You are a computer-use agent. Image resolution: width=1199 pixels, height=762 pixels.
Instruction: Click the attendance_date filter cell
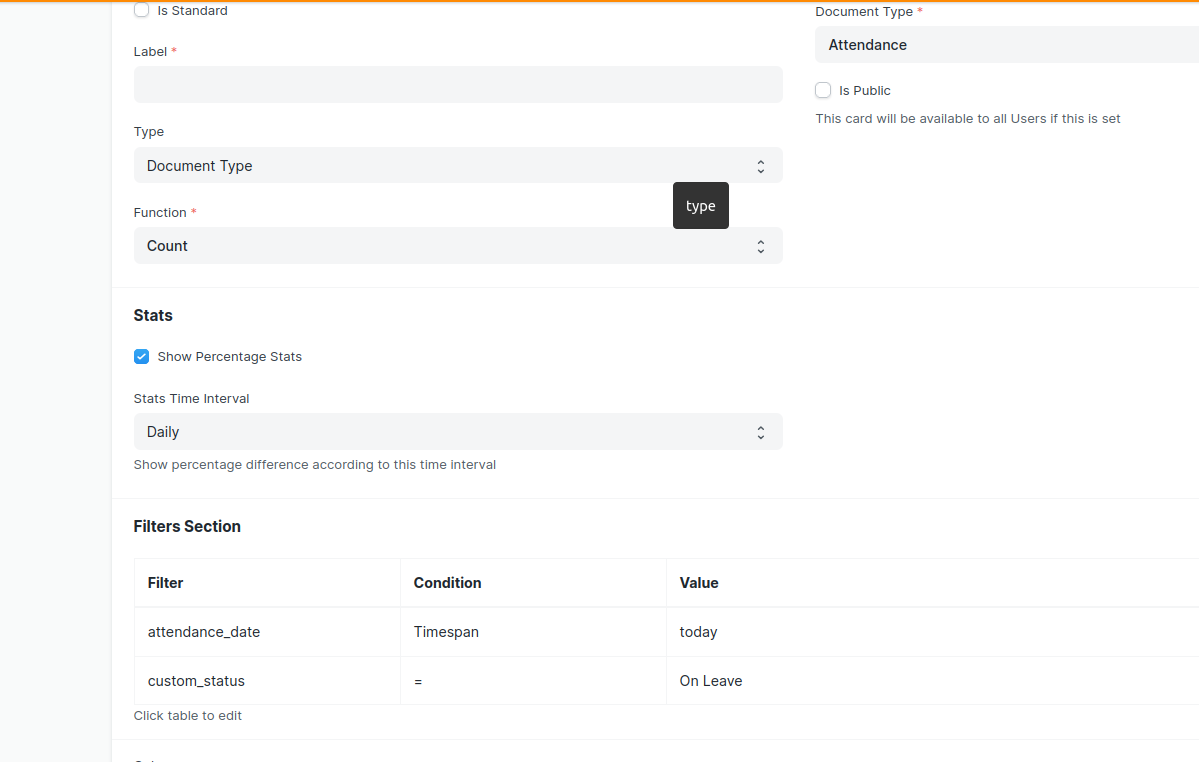click(268, 632)
